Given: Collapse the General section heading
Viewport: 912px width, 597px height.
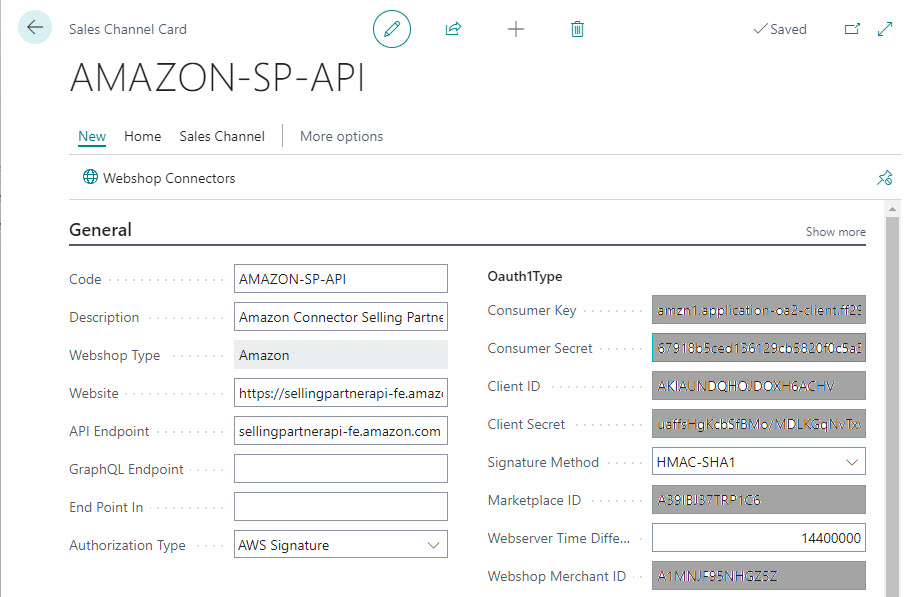Looking at the screenshot, I should (x=100, y=230).
